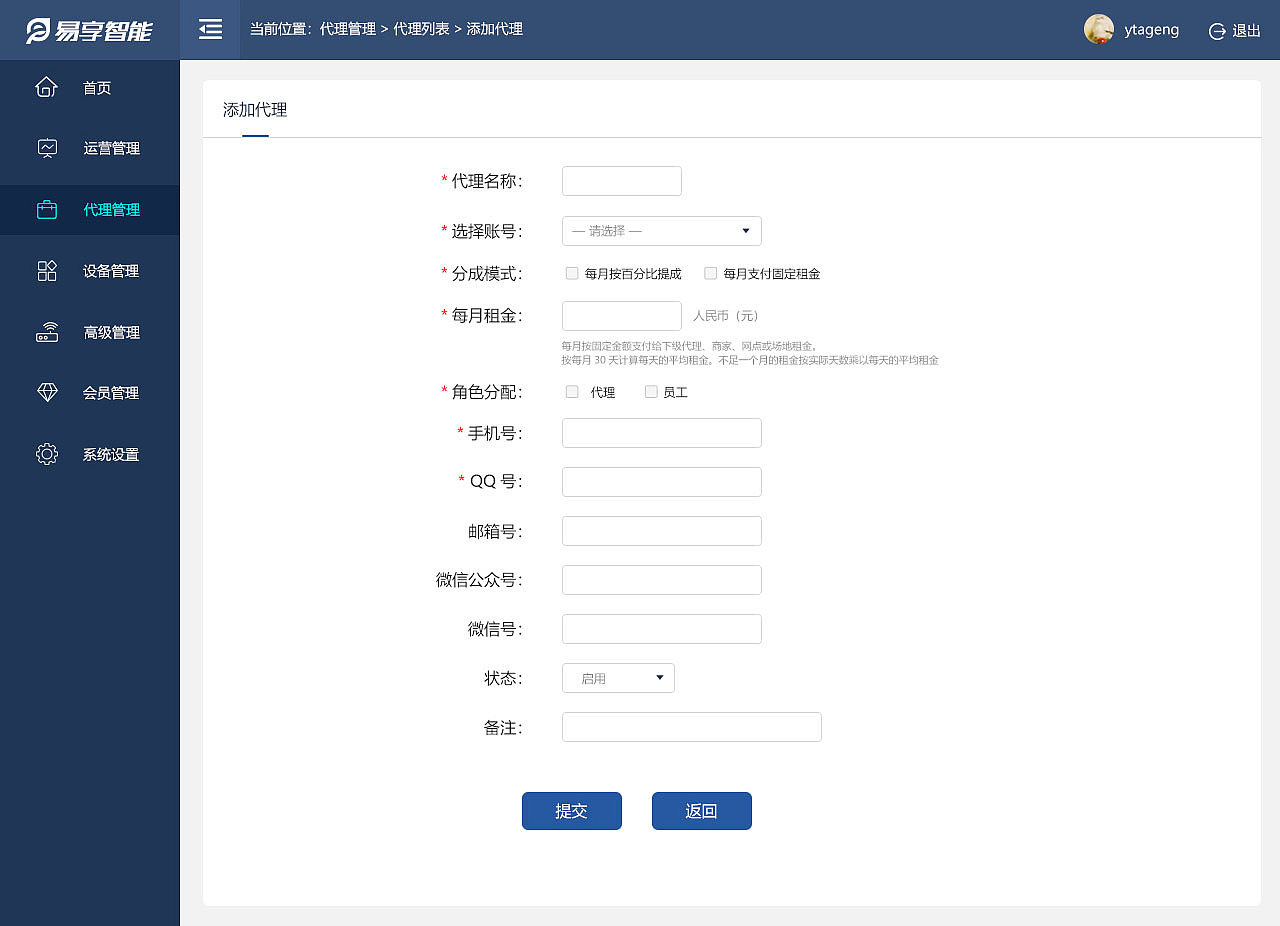Click 返回 to go back
1280x926 pixels.
(x=701, y=811)
